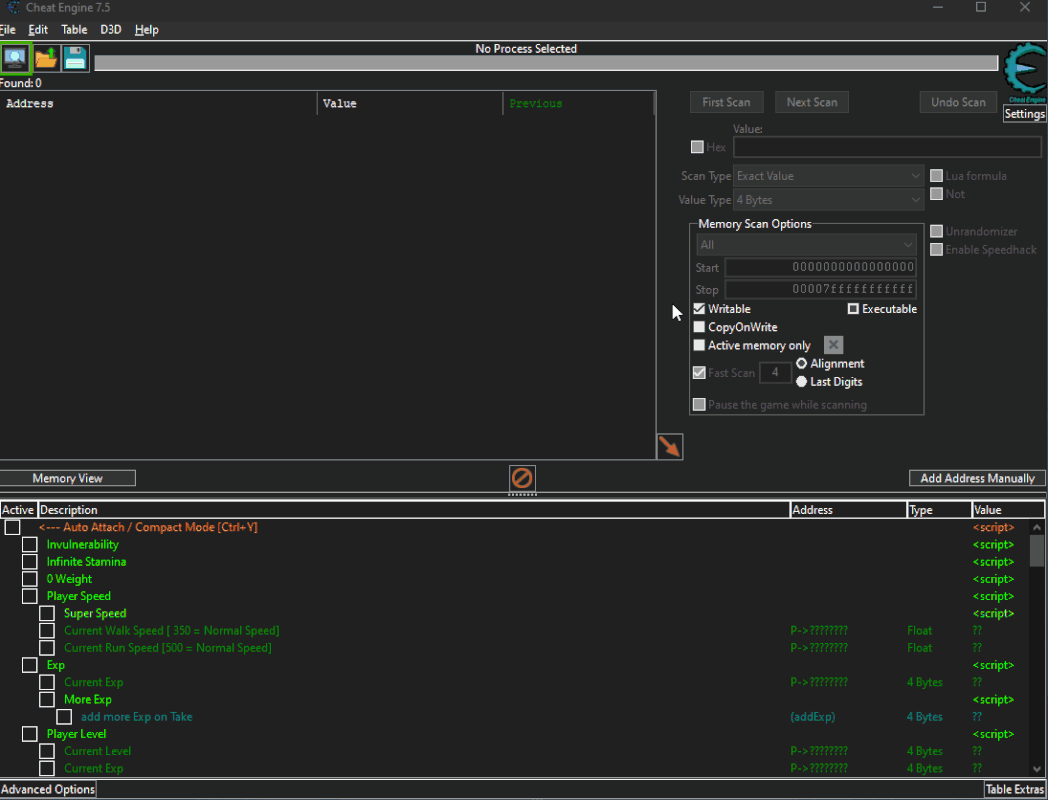Open a cheat table folder icon
The image size is (1048, 800).
pos(46,58)
